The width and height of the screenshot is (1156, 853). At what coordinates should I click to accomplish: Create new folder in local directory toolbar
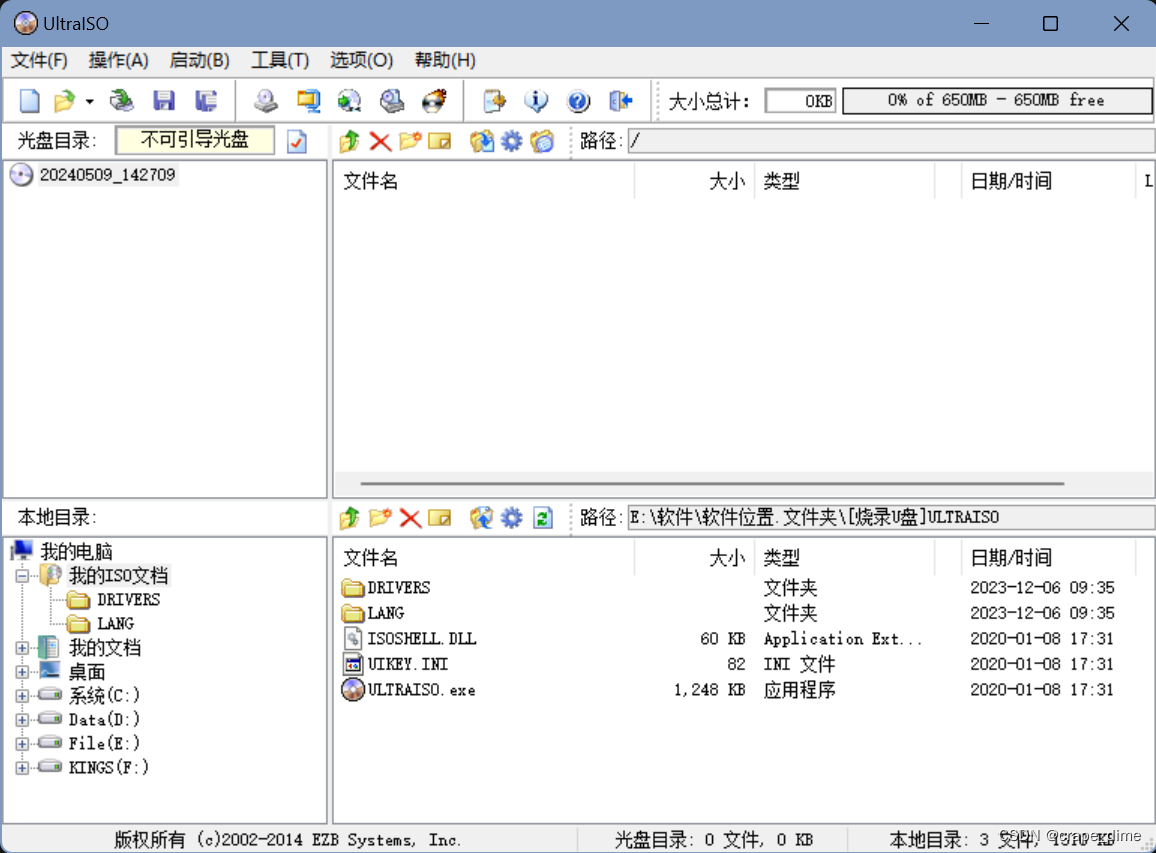coord(380,518)
